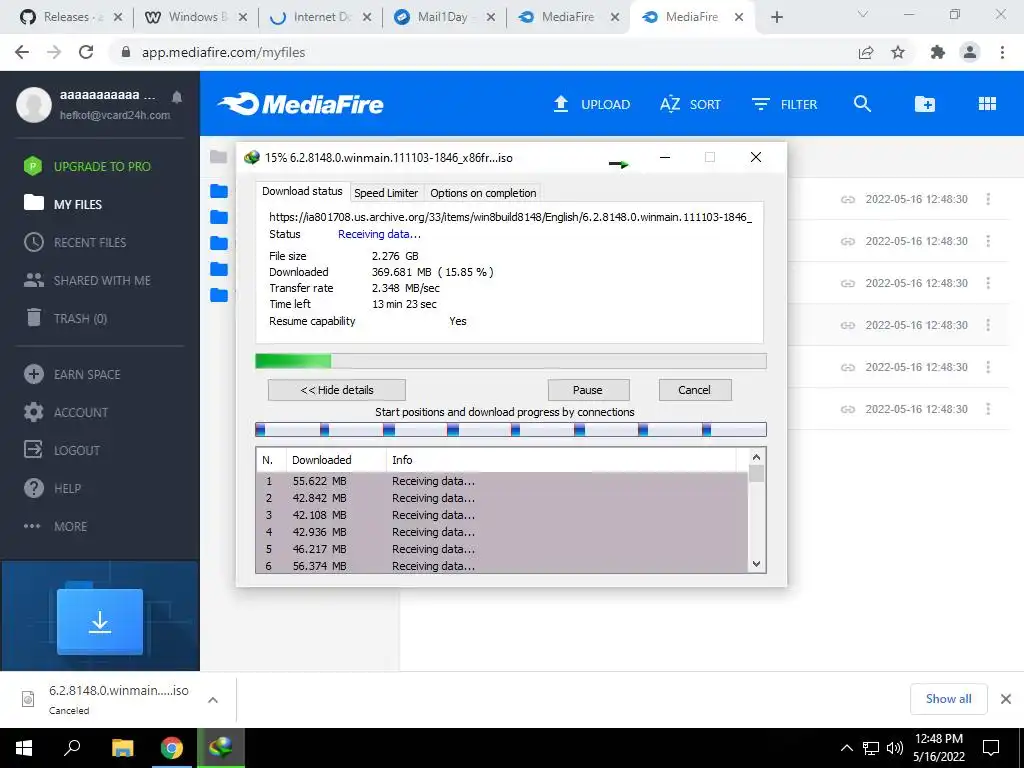Click the new folder icon in MediaFire header
This screenshot has height=768, width=1024.
tap(925, 104)
